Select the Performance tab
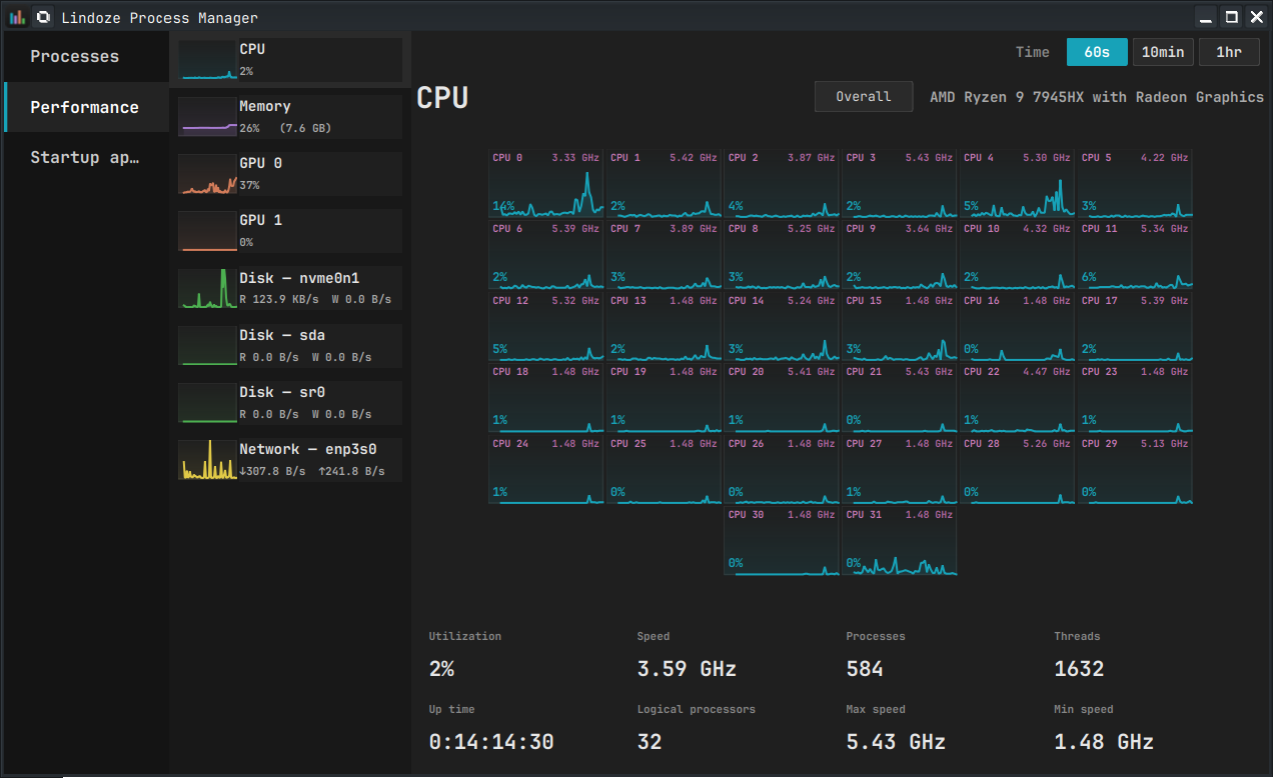The width and height of the screenshot is (1273, 778). (x=87, y=107)
